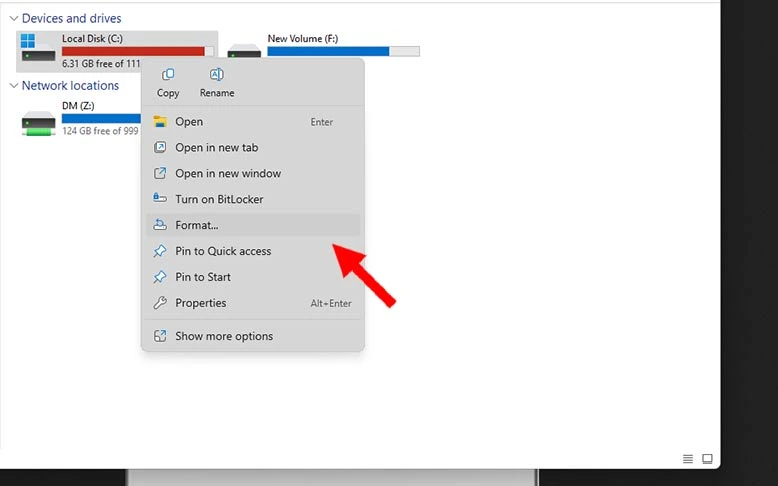This screenshot has height=486, width=778.
Task: Choose Pin to Start entry
Action: point(203,278)
